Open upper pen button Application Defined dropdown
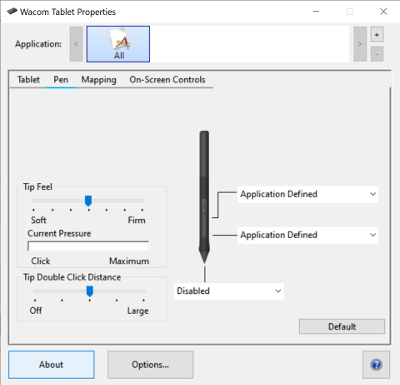 pos(308,194)
